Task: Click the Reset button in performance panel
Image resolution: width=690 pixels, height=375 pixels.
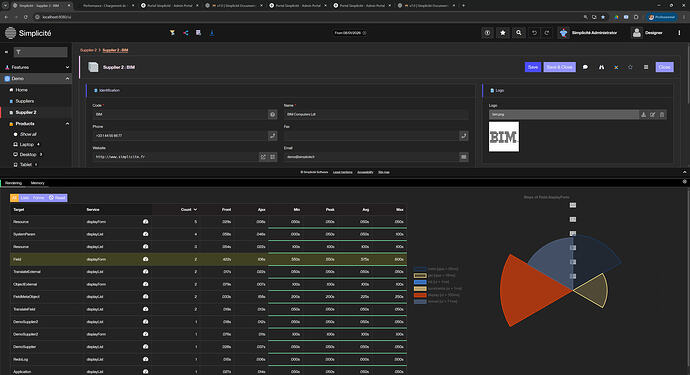Action: tap(57, 198)
